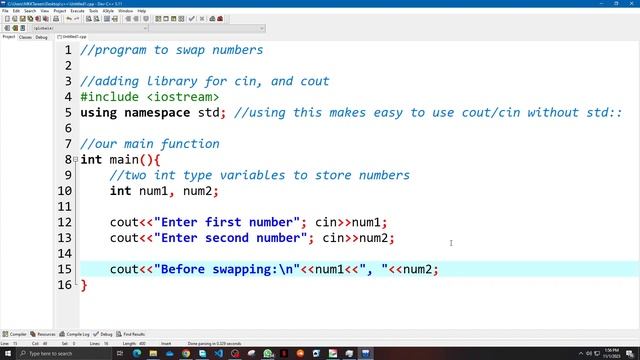This screenshot has height=360, width=640.
Task: Open the File menu
Action: tap(5, 11)
